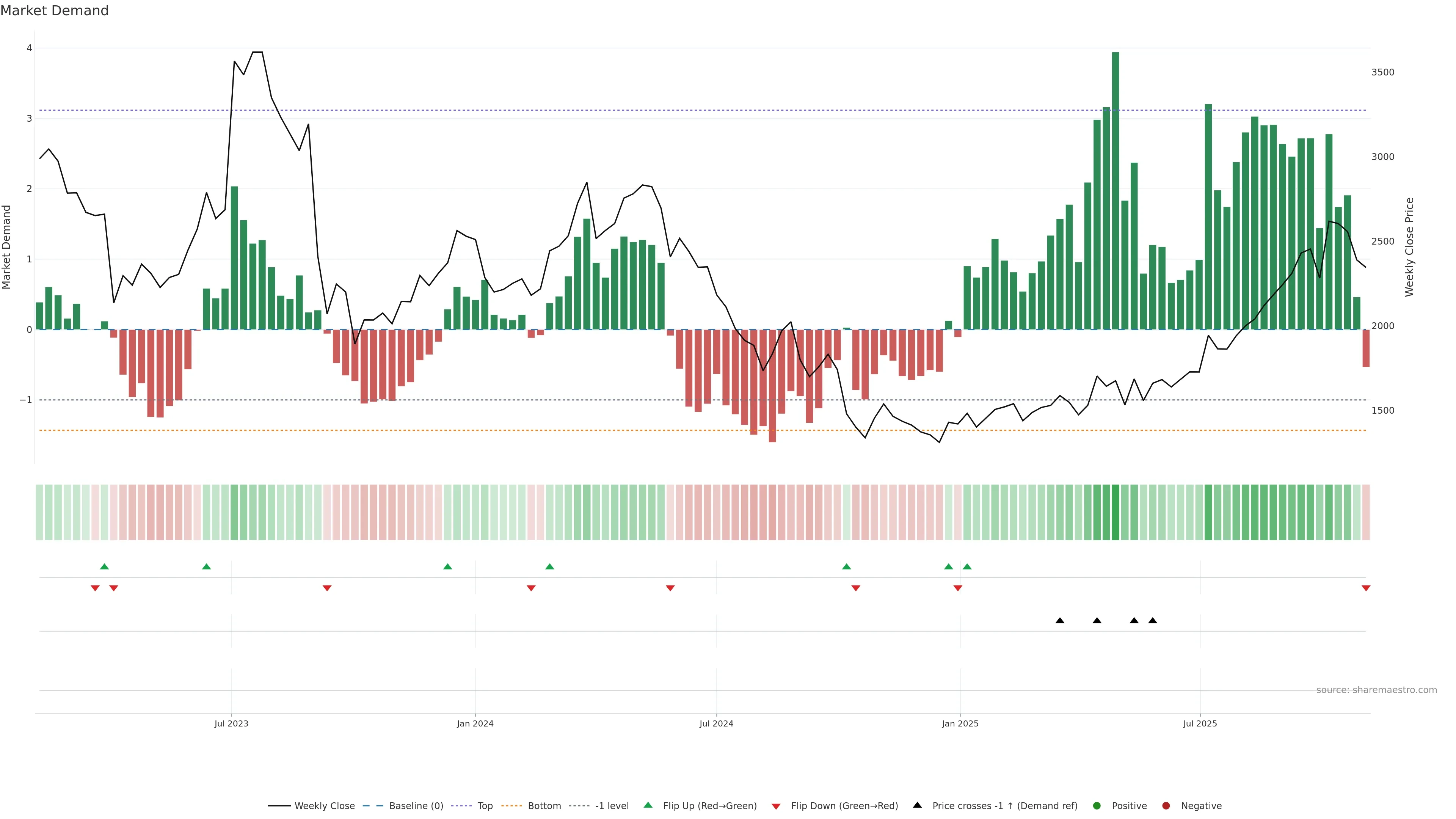The image size is (1456, 819).
Task: Click the last red flip-down marker at right
Action: (x=1366, y=588)
